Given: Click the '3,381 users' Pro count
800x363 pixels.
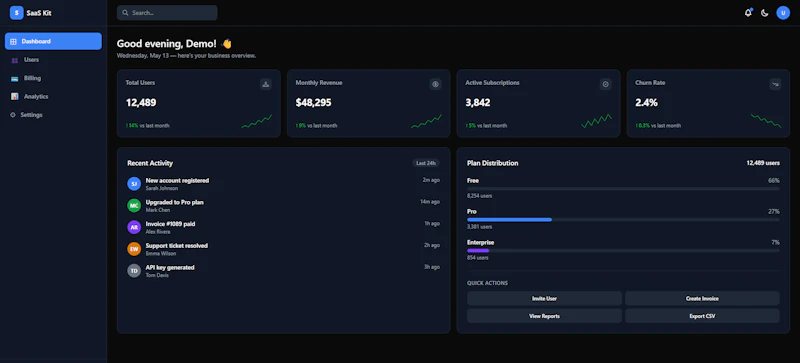Looking at the screenshot, I should 480,227.
